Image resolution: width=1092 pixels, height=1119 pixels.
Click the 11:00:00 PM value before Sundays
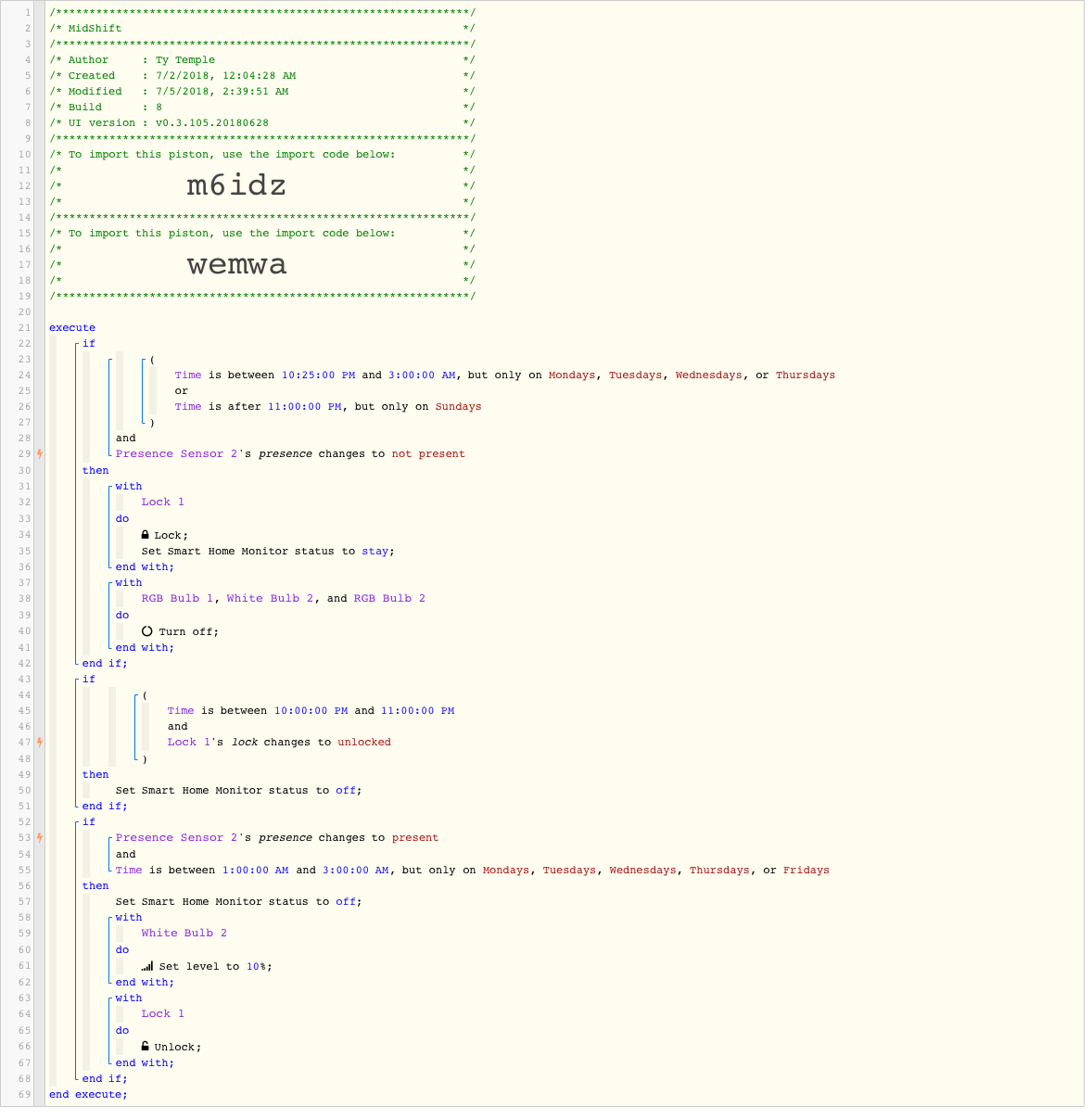(x=305, y=407)
